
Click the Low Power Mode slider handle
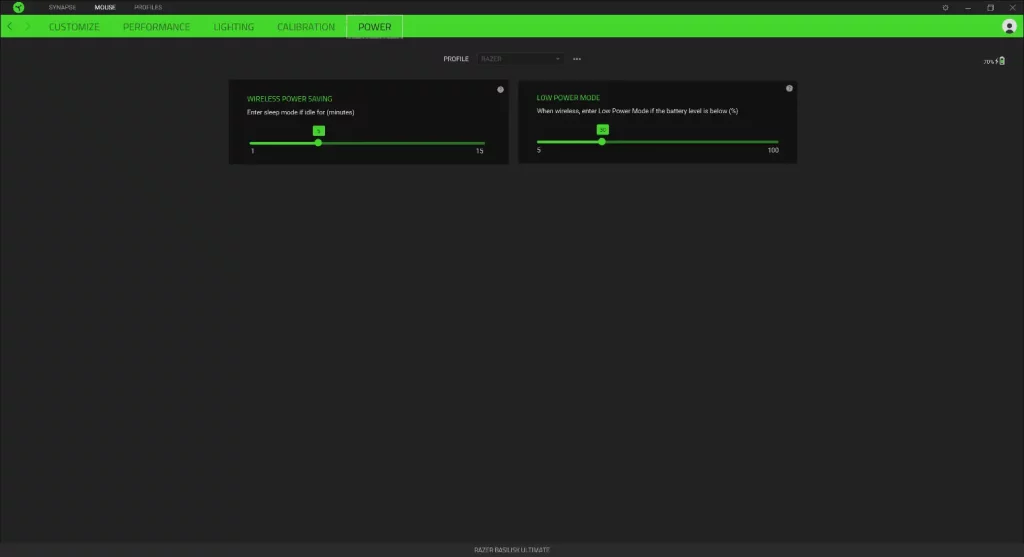click(x=602, y=142)
